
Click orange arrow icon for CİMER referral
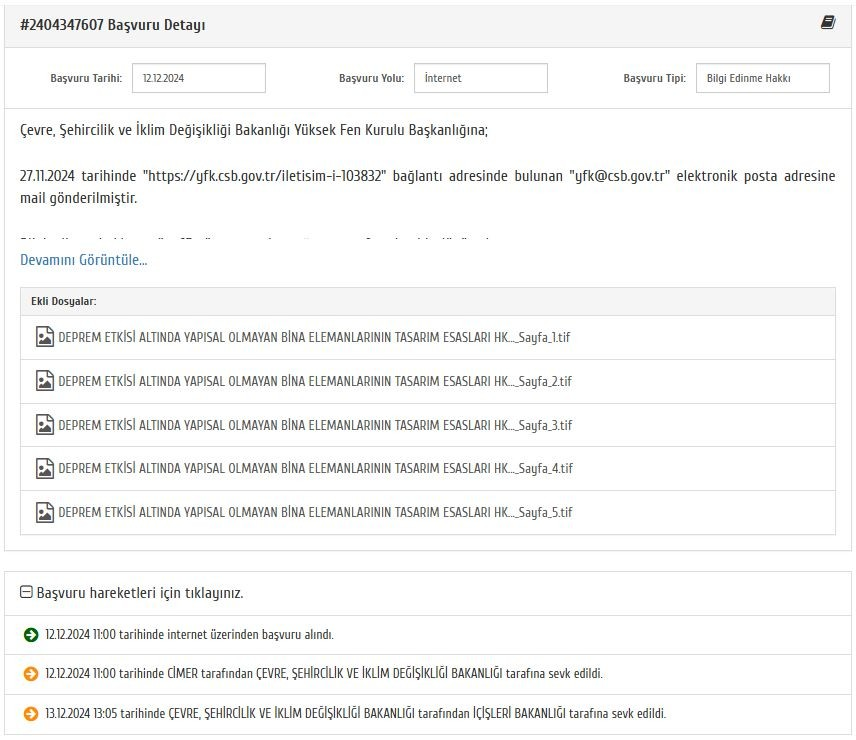click(31, 674)
